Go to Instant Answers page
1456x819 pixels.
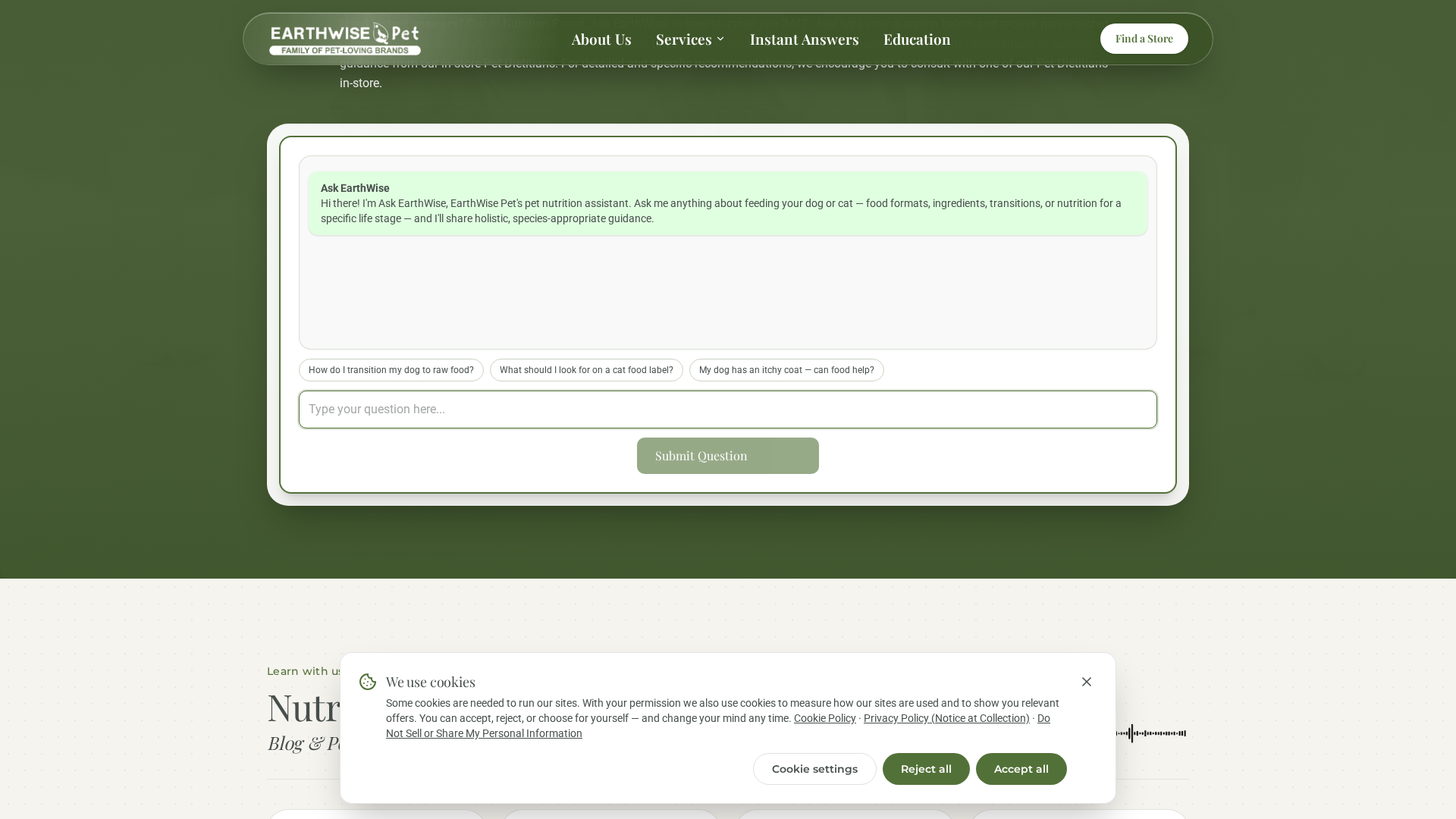tap(805, 39)
